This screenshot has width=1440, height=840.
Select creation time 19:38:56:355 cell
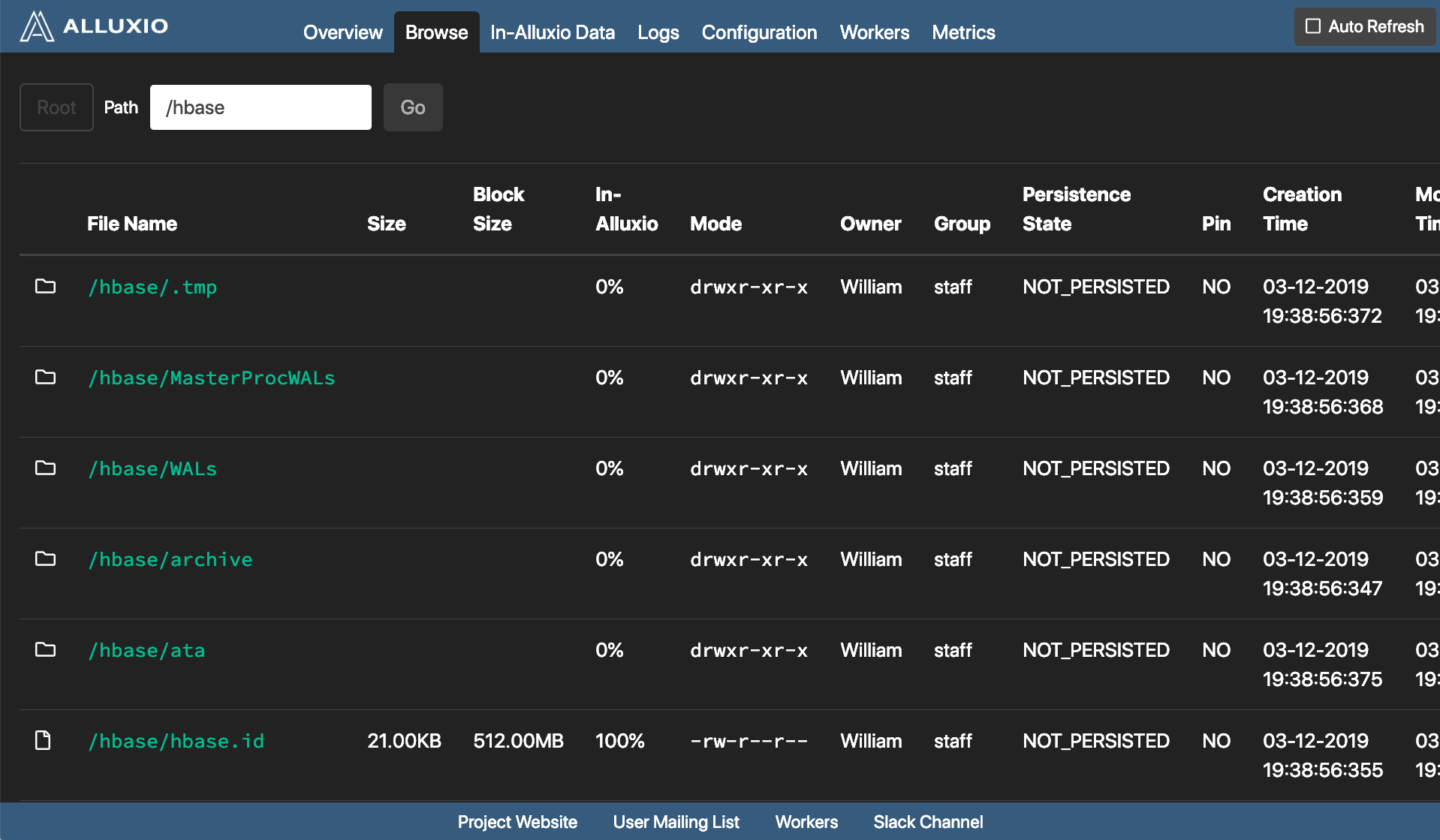click(1323, 755)
